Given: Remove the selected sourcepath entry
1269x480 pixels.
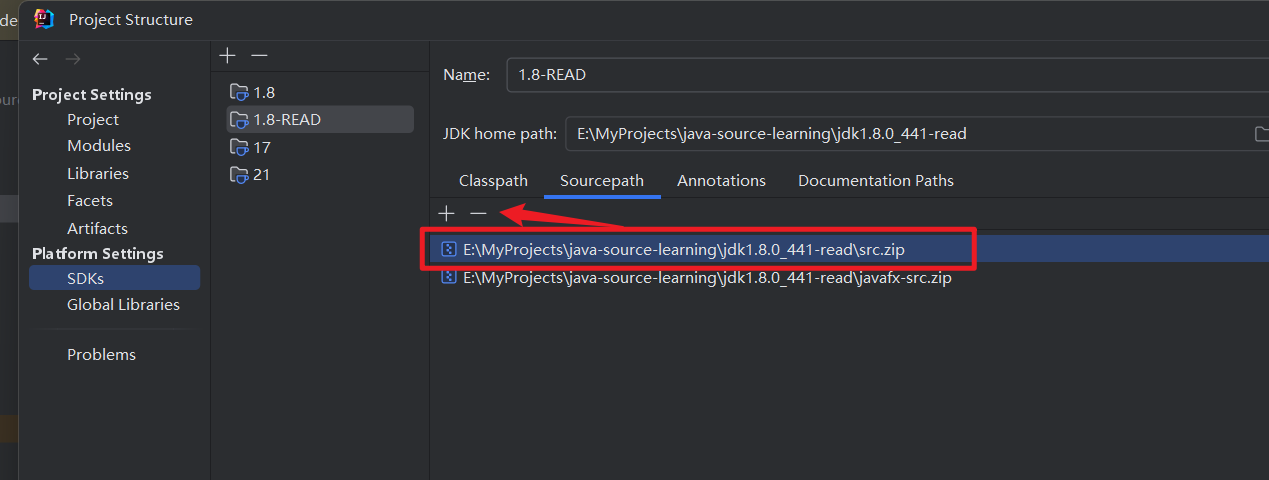Looking at the screenshot, I should point(478,213).
